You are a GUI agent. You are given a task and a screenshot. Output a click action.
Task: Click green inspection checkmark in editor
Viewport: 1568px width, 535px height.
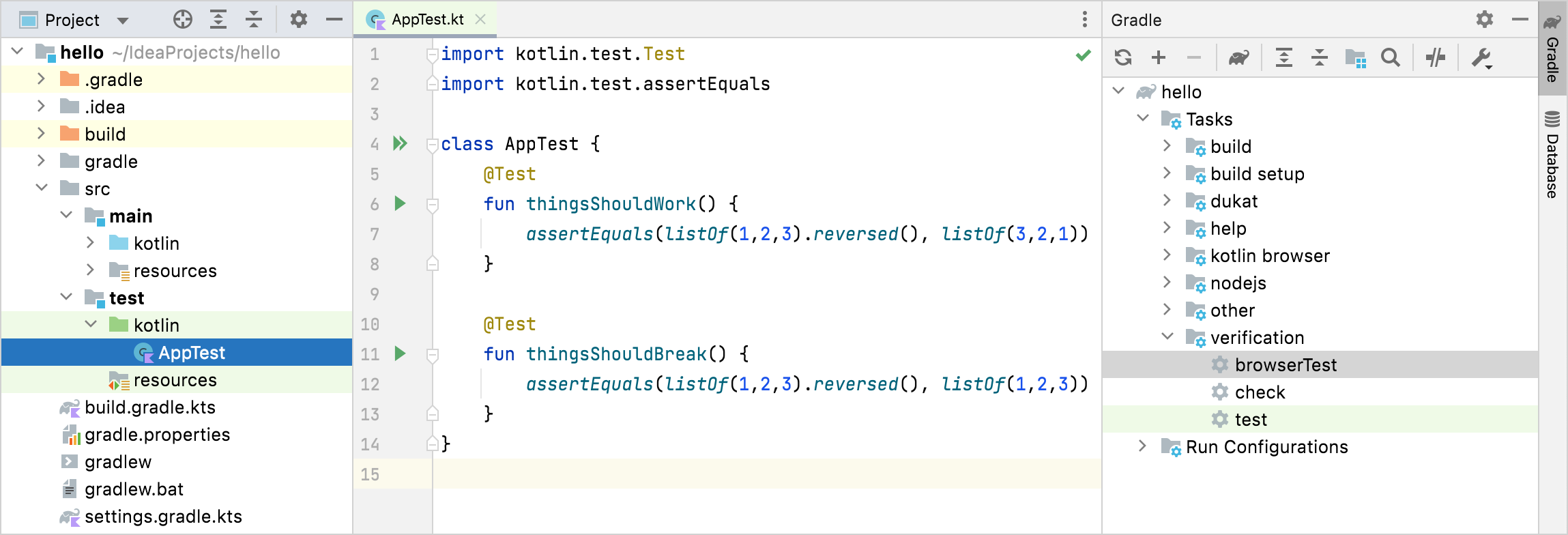coord(1084,55)
